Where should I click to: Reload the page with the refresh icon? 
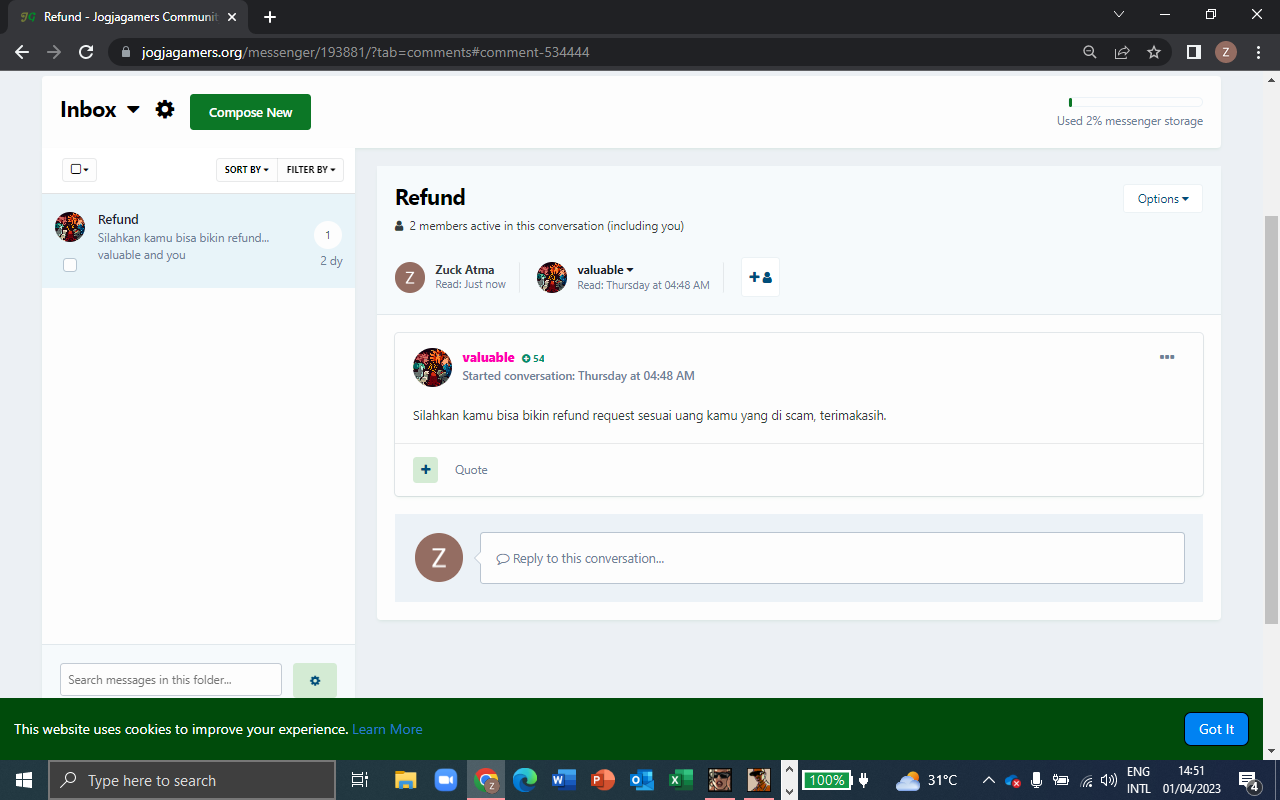tap(86, 52)
